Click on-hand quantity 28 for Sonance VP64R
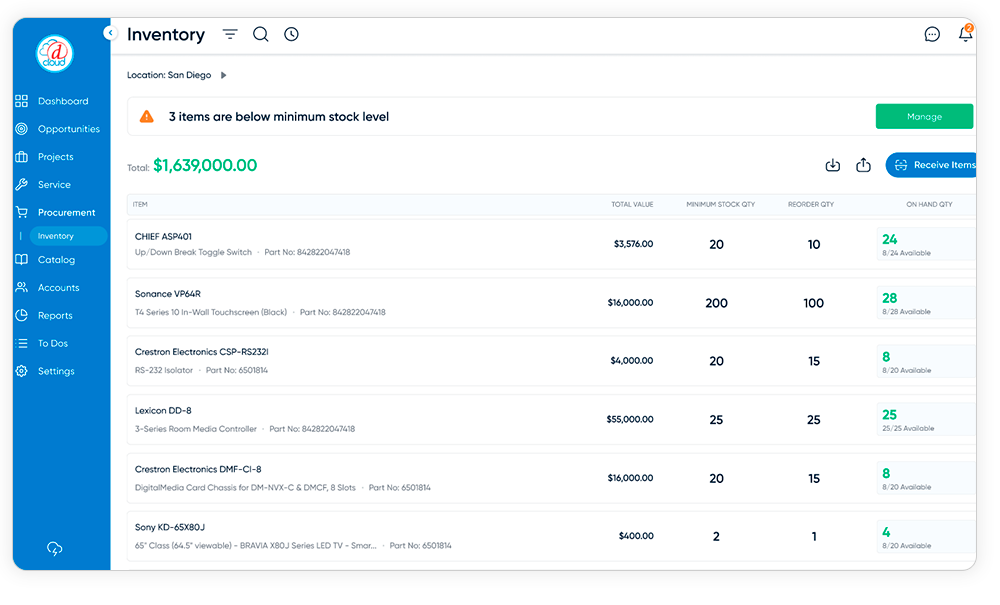1000x605 pixels. [890, 298]
